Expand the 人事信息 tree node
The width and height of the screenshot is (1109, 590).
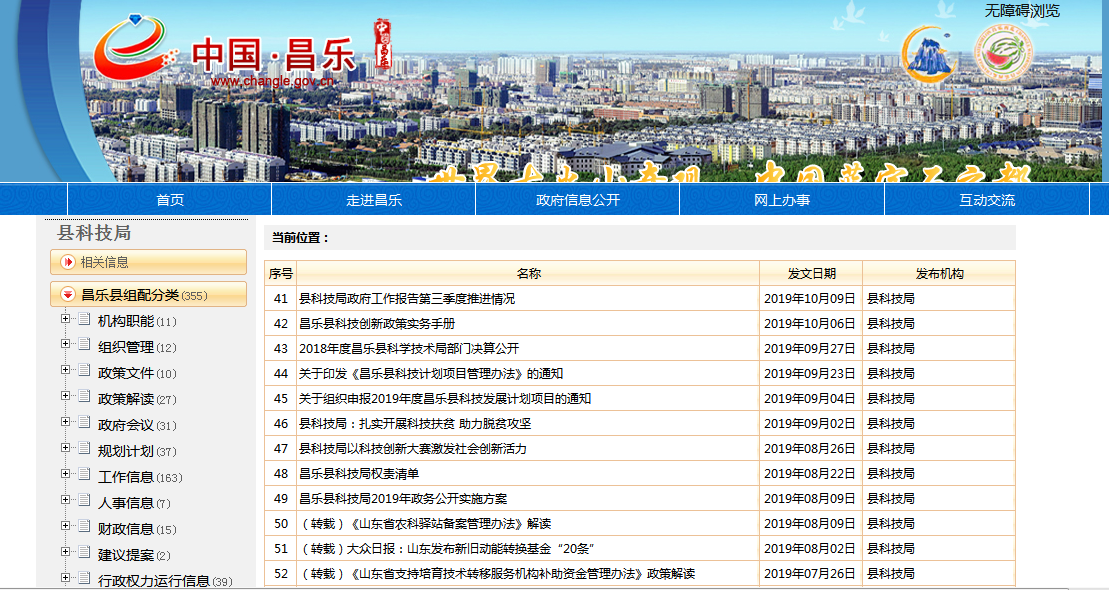[66, 501]
